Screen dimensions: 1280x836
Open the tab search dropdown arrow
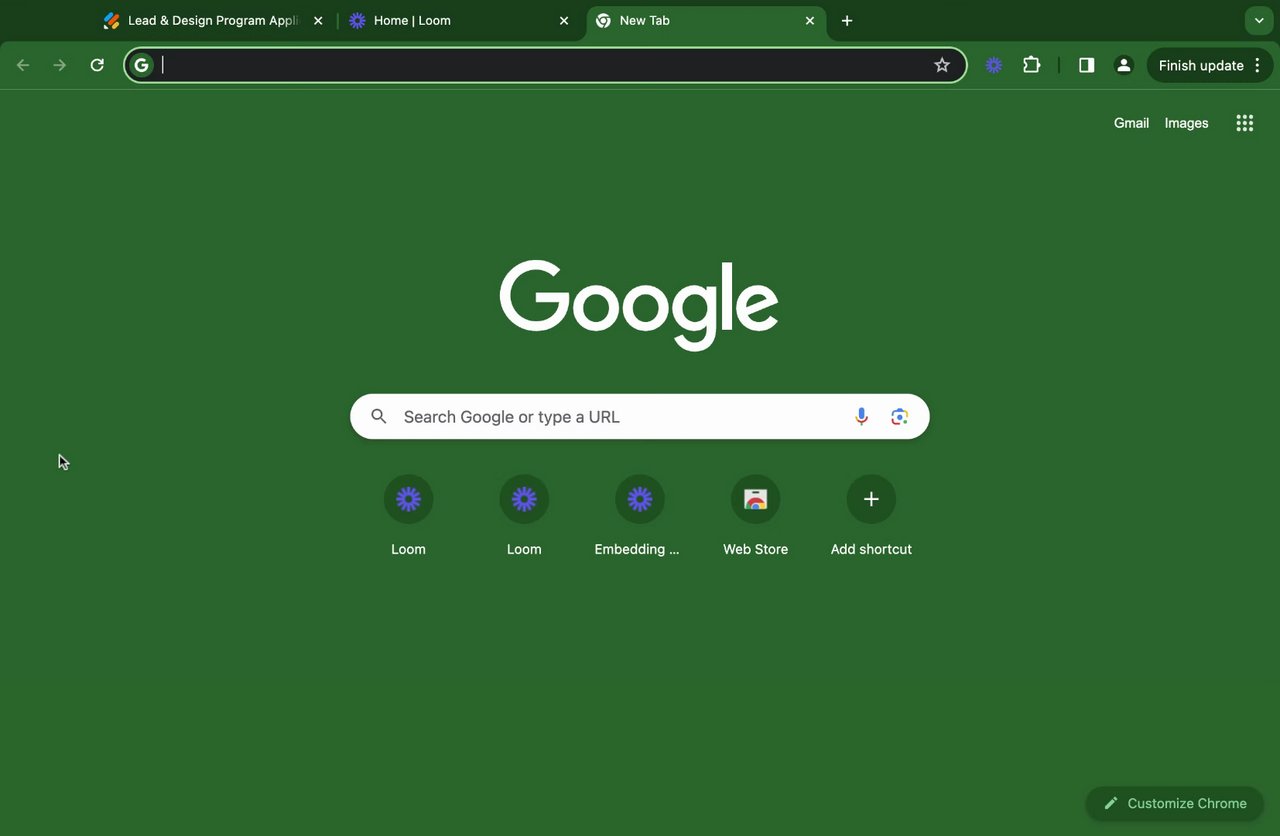coord(1259,20)
